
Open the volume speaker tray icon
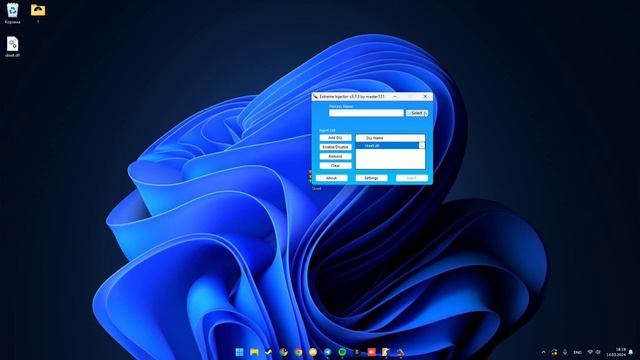(x=598, y=352)
